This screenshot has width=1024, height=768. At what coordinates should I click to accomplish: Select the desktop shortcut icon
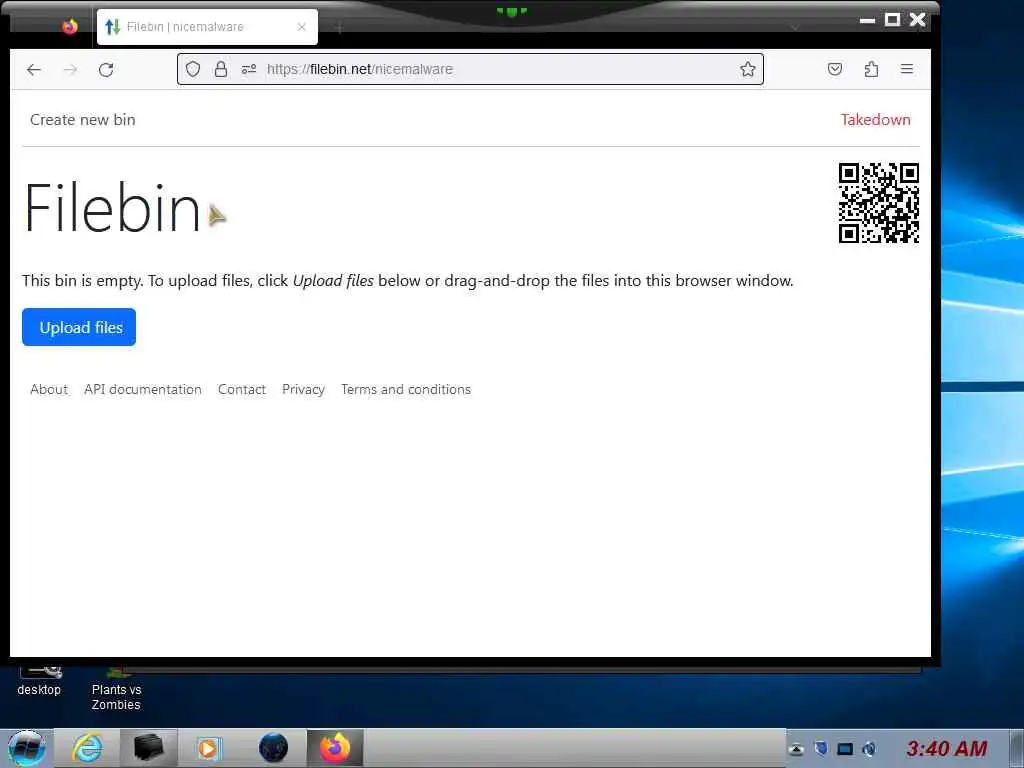pos(39,682)
